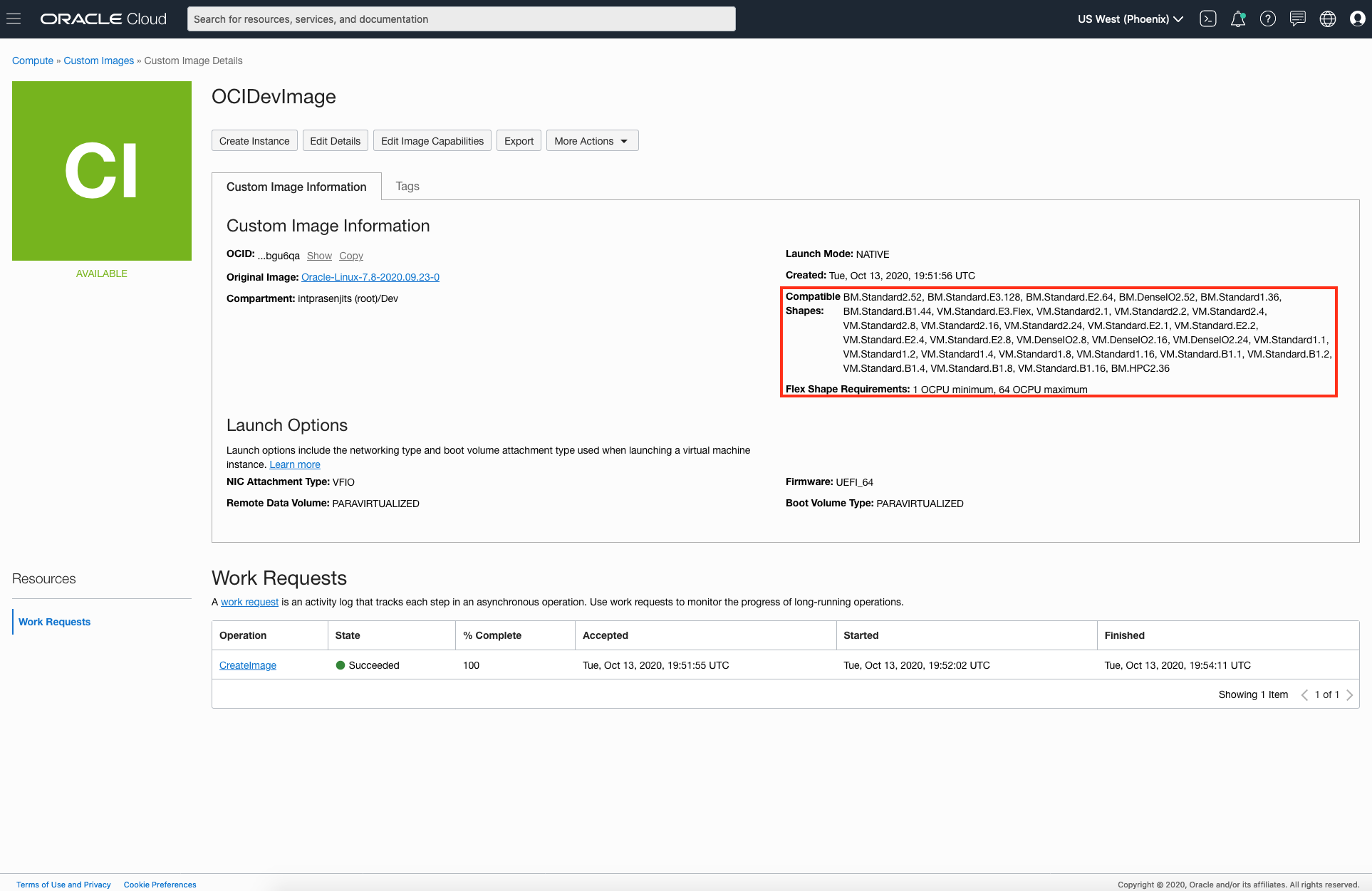Select Work Requests in Resources sidebar
This screenshot has width=1372, height=891.
[x=55, y=622]
